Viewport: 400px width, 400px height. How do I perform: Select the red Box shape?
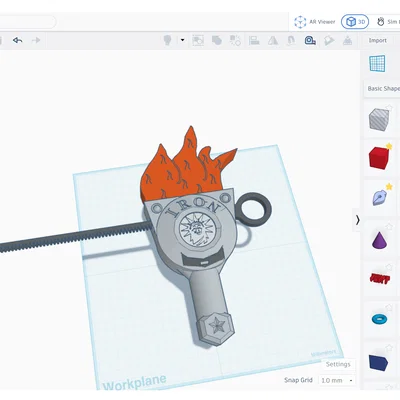coord(379,158)
